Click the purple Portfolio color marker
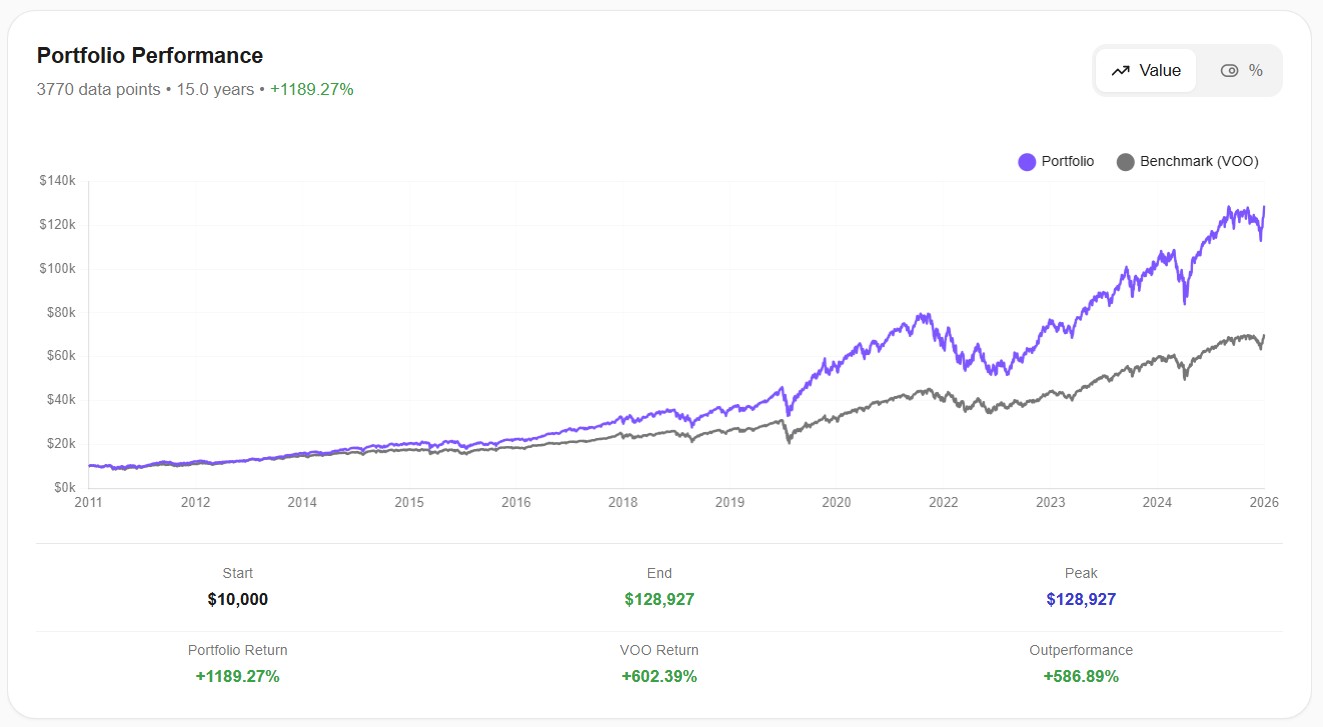 1026,161
